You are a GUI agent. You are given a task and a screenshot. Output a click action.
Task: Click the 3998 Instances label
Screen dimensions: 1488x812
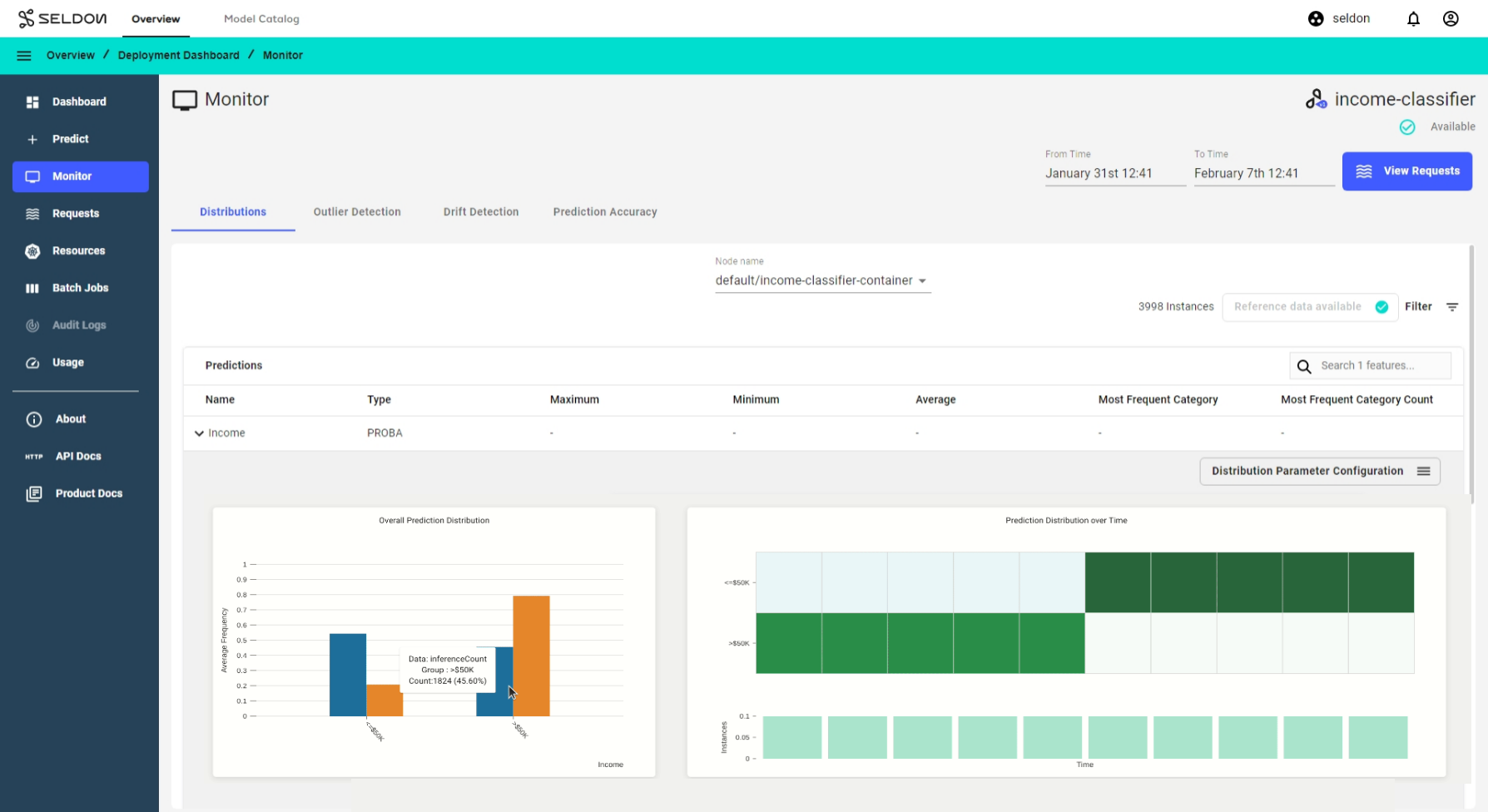coord(1176,307)
